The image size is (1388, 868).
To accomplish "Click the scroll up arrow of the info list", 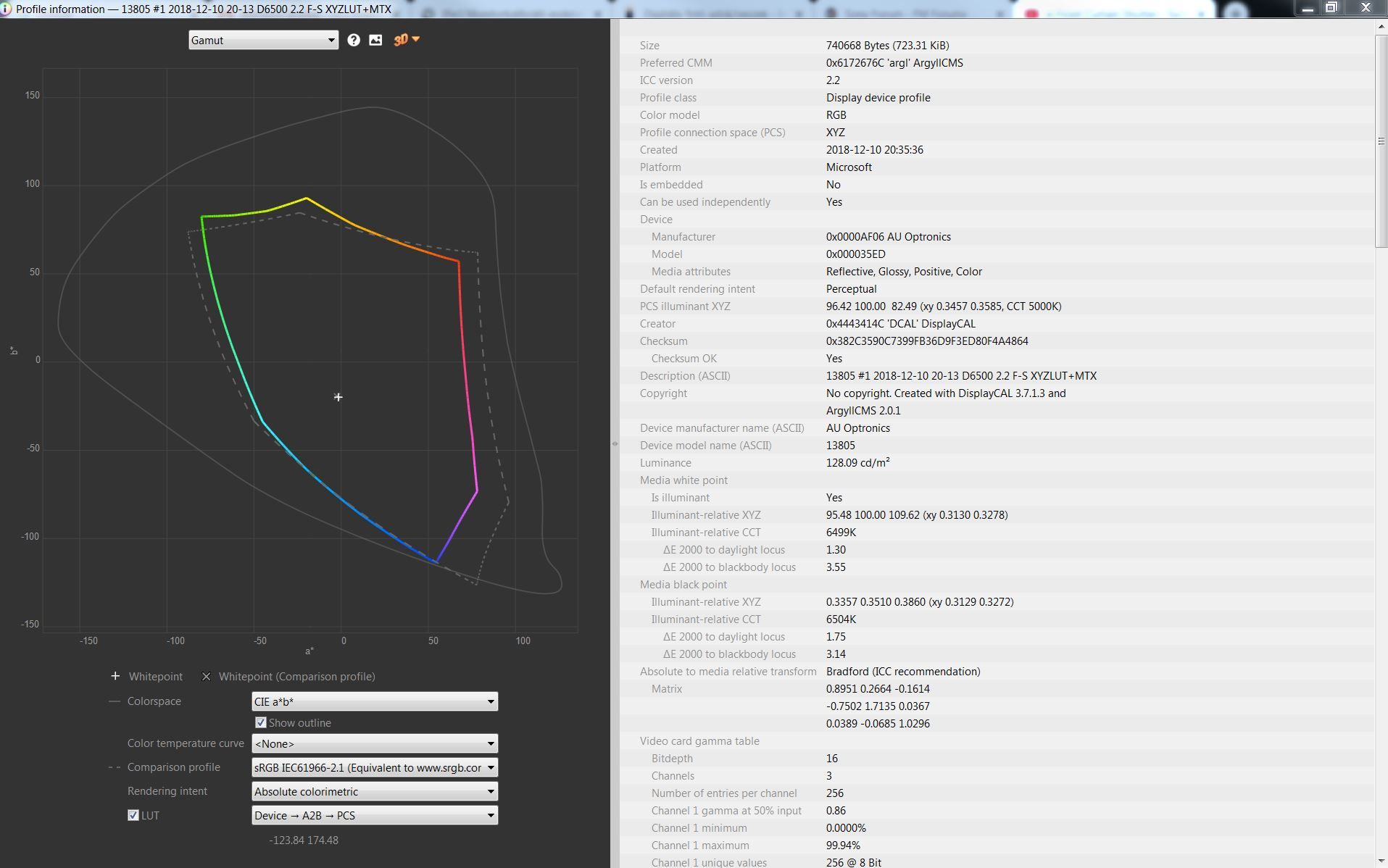I will pyautogui.click(x=1381, y=27).
